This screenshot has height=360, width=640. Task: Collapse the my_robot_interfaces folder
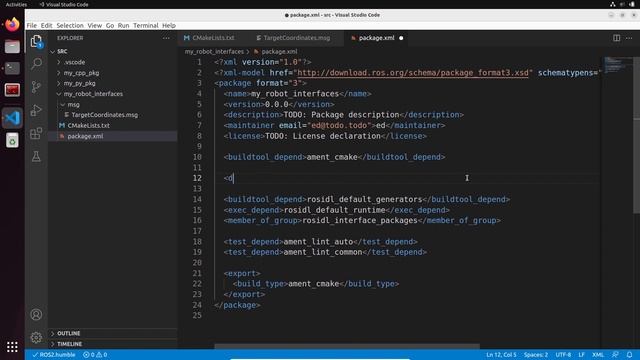[59, 94]
